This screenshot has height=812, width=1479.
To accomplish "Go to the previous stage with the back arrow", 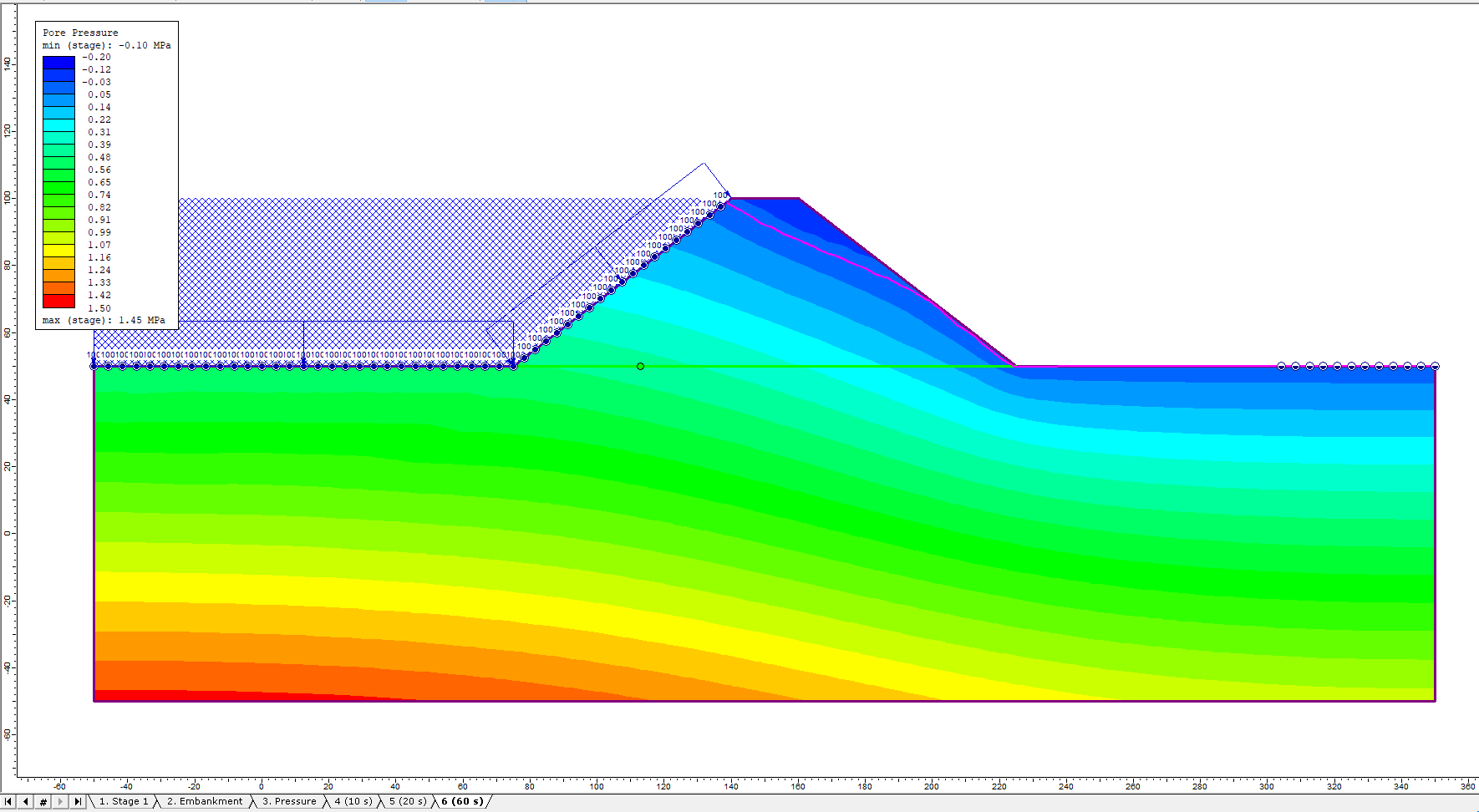I will tap(26, 802).
